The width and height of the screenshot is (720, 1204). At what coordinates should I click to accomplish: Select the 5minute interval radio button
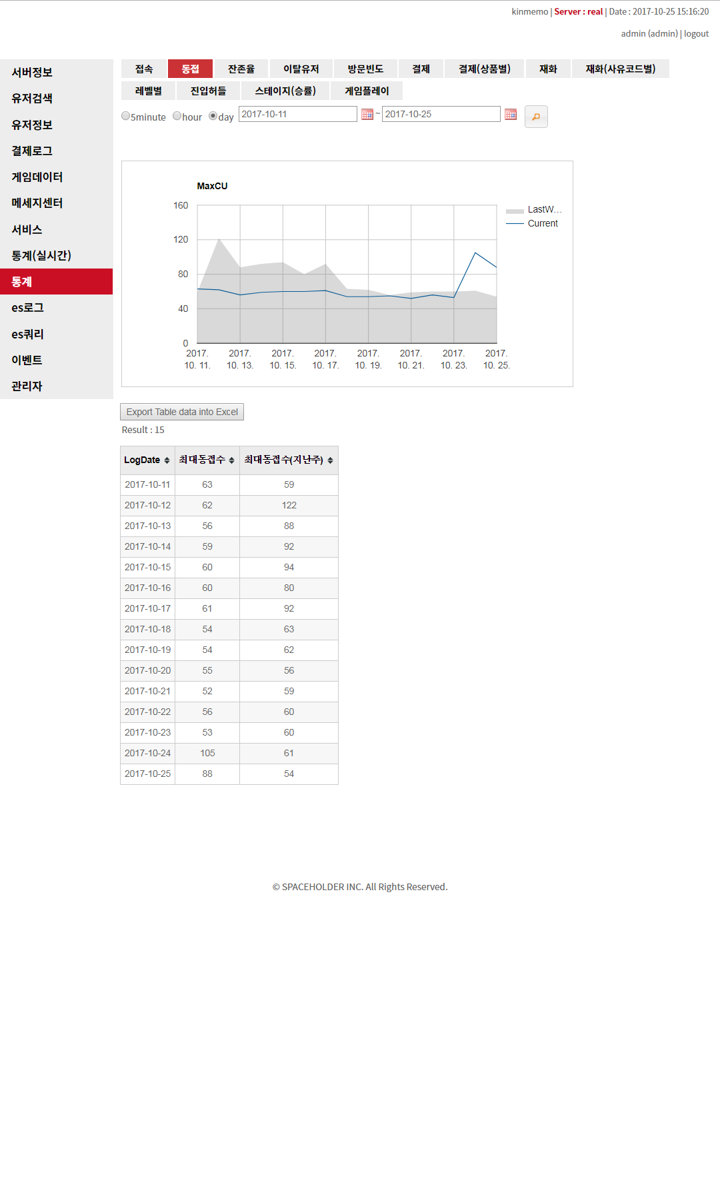pos(126,116)
